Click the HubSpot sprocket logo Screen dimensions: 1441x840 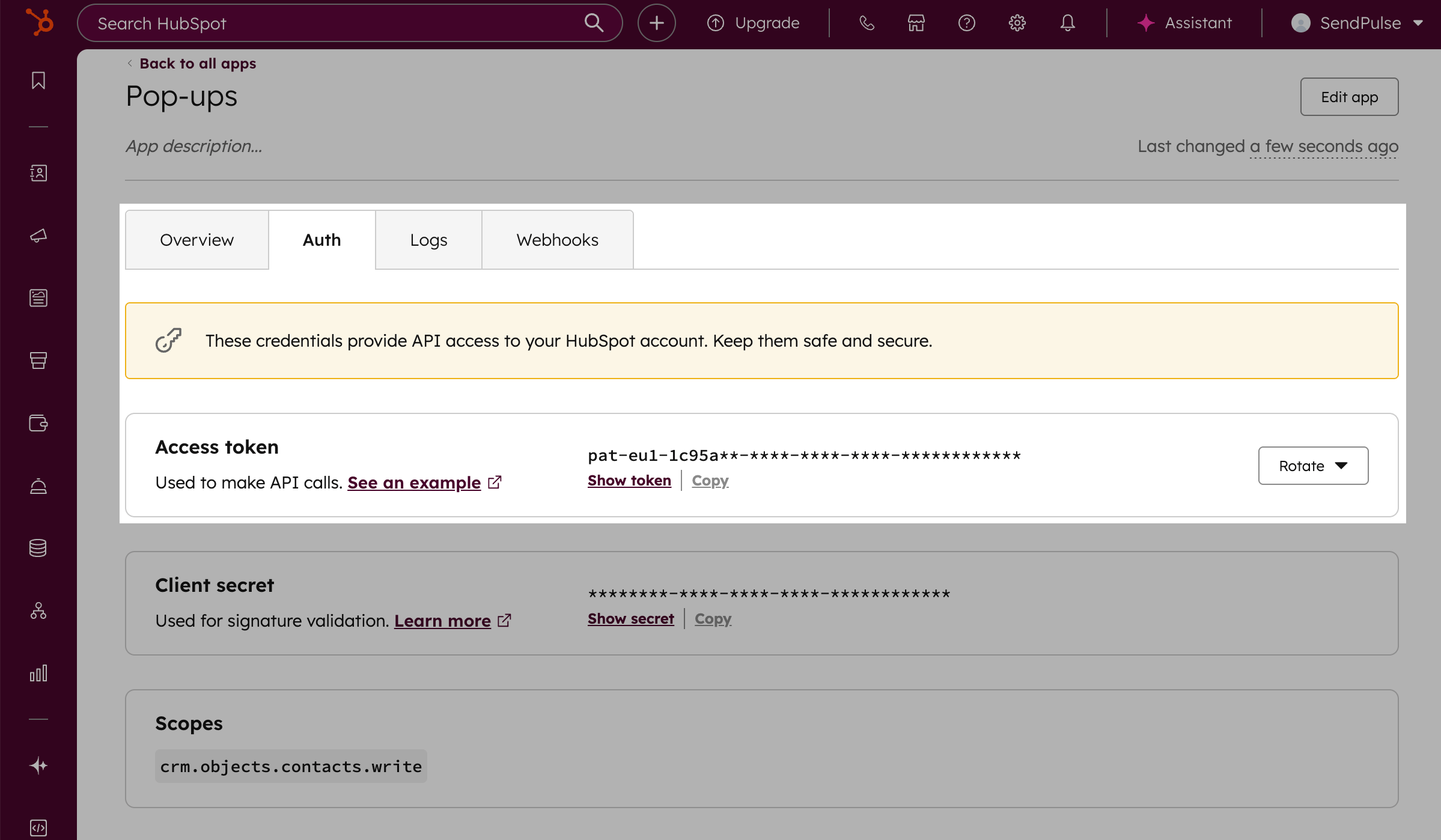point(40,23)
